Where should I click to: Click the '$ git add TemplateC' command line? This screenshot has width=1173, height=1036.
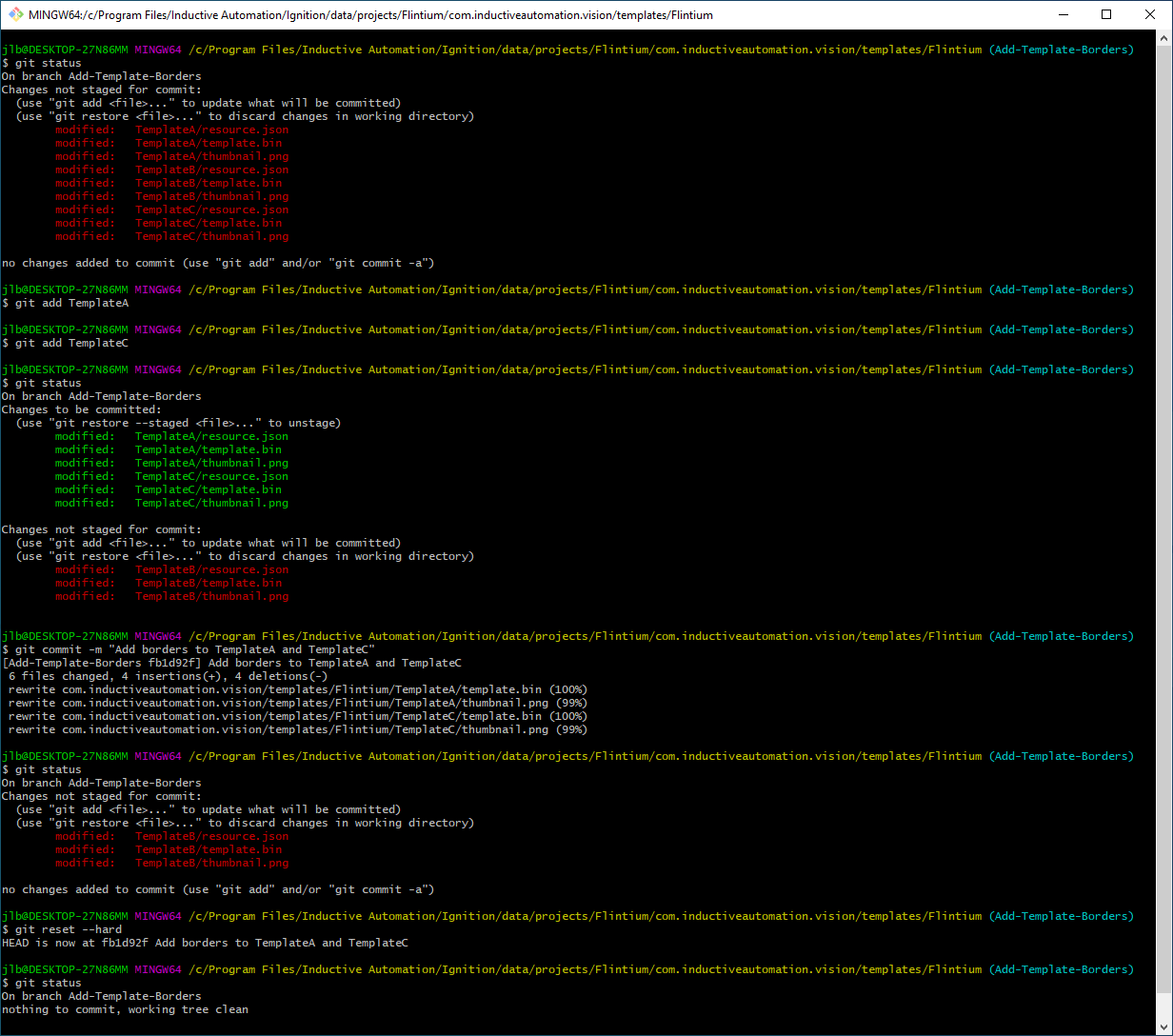point(65,343)
